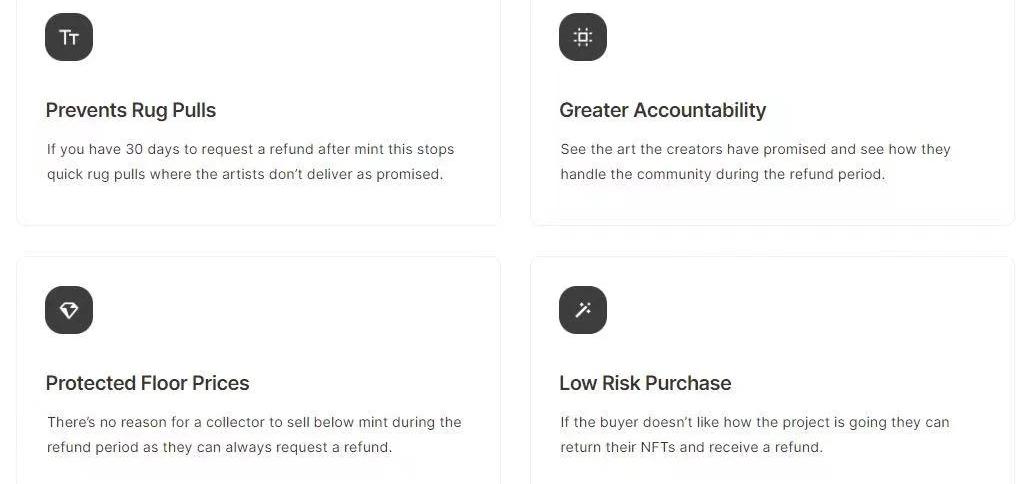Click the line starting "If you have 30 days"

point(250,149)
